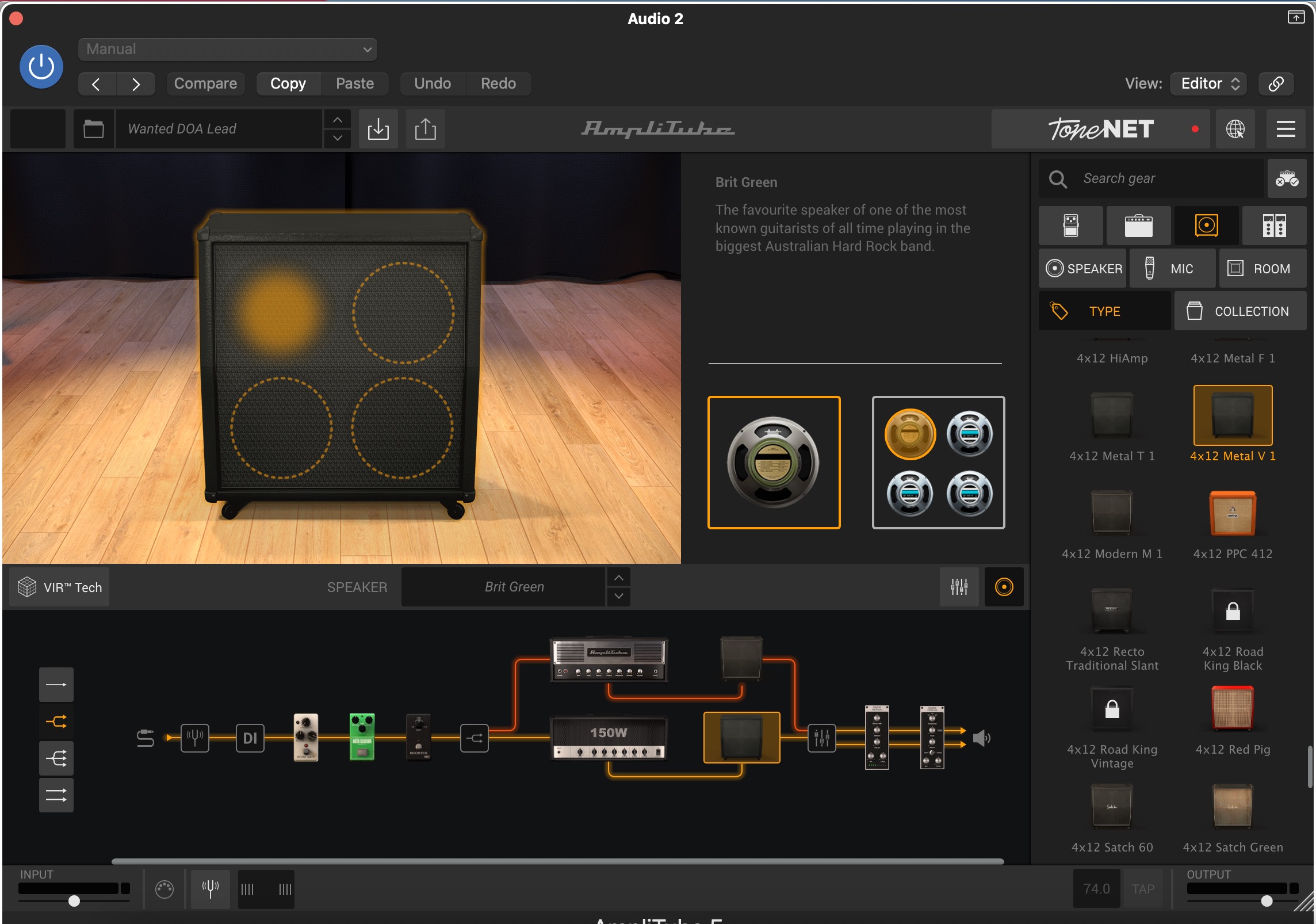Select the bottom-left speaker in quad view
Screen dimensions: 1316x924
[x=910, y=493]
